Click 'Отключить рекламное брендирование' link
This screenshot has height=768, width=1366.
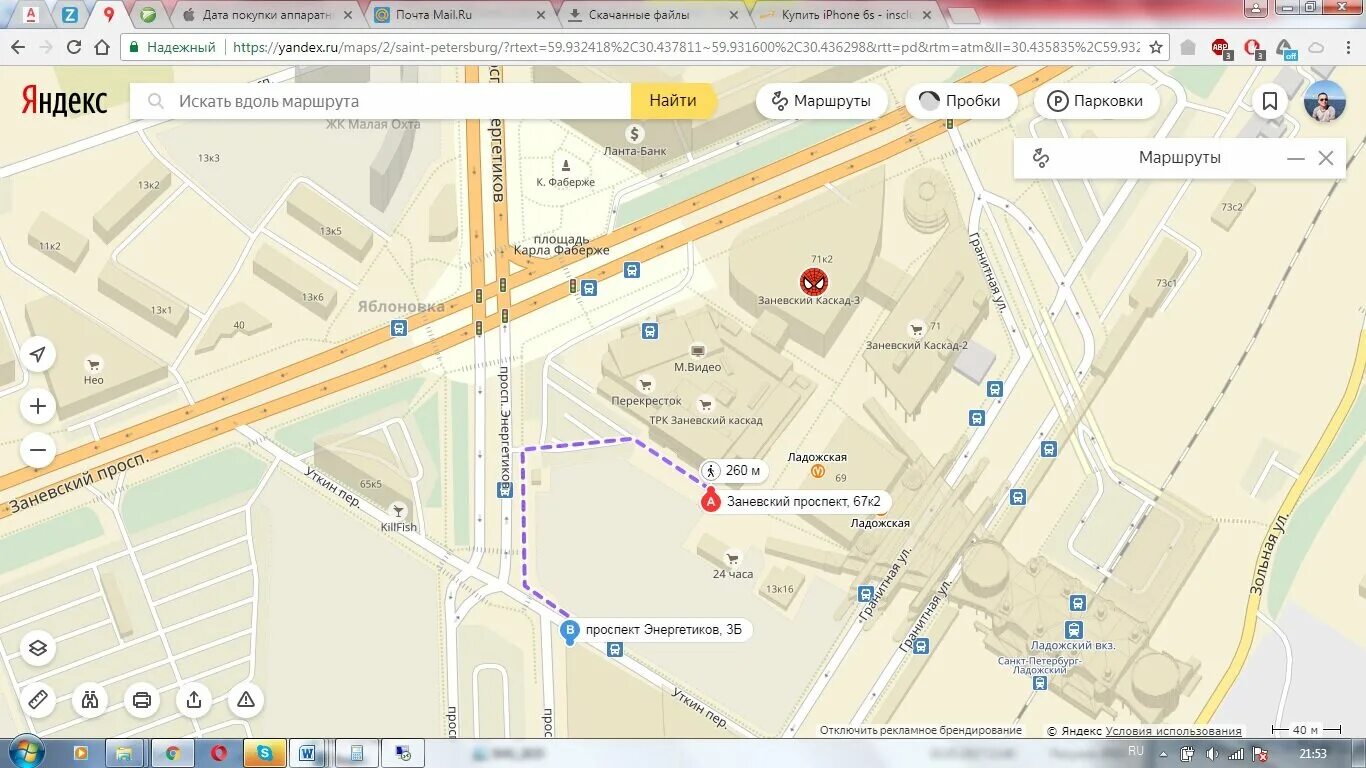tap(921, 730)
